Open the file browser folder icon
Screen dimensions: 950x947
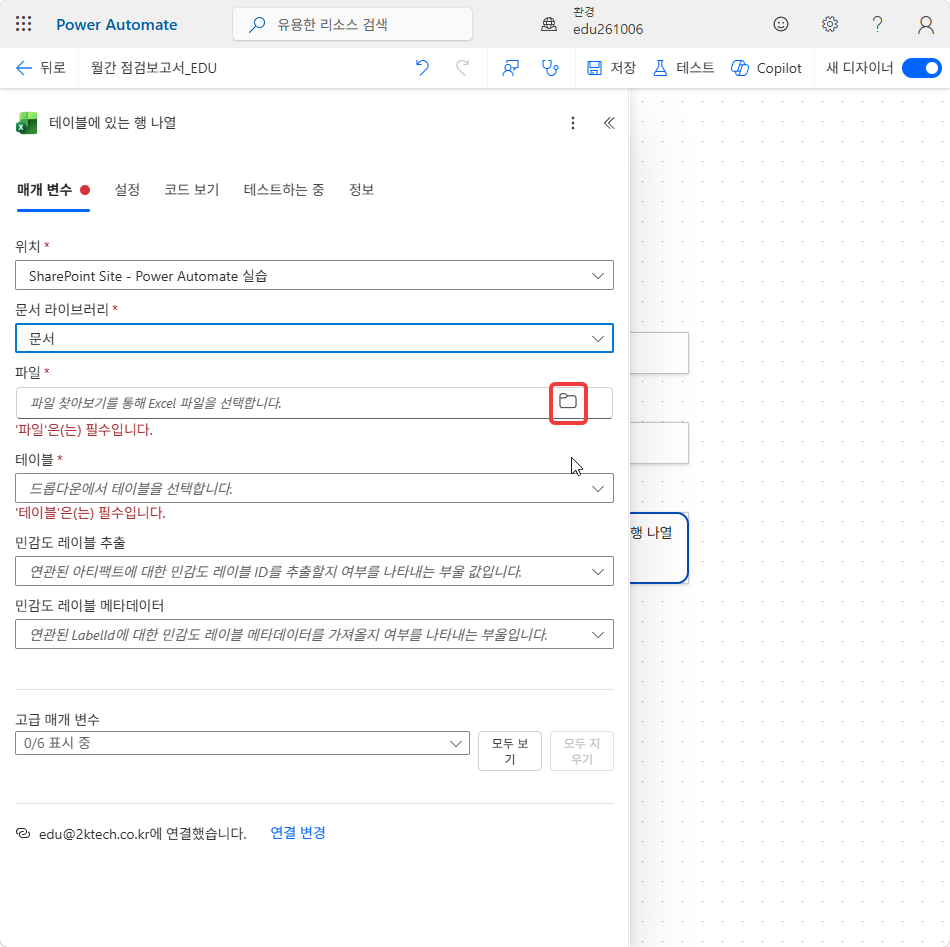coord(568,401)
